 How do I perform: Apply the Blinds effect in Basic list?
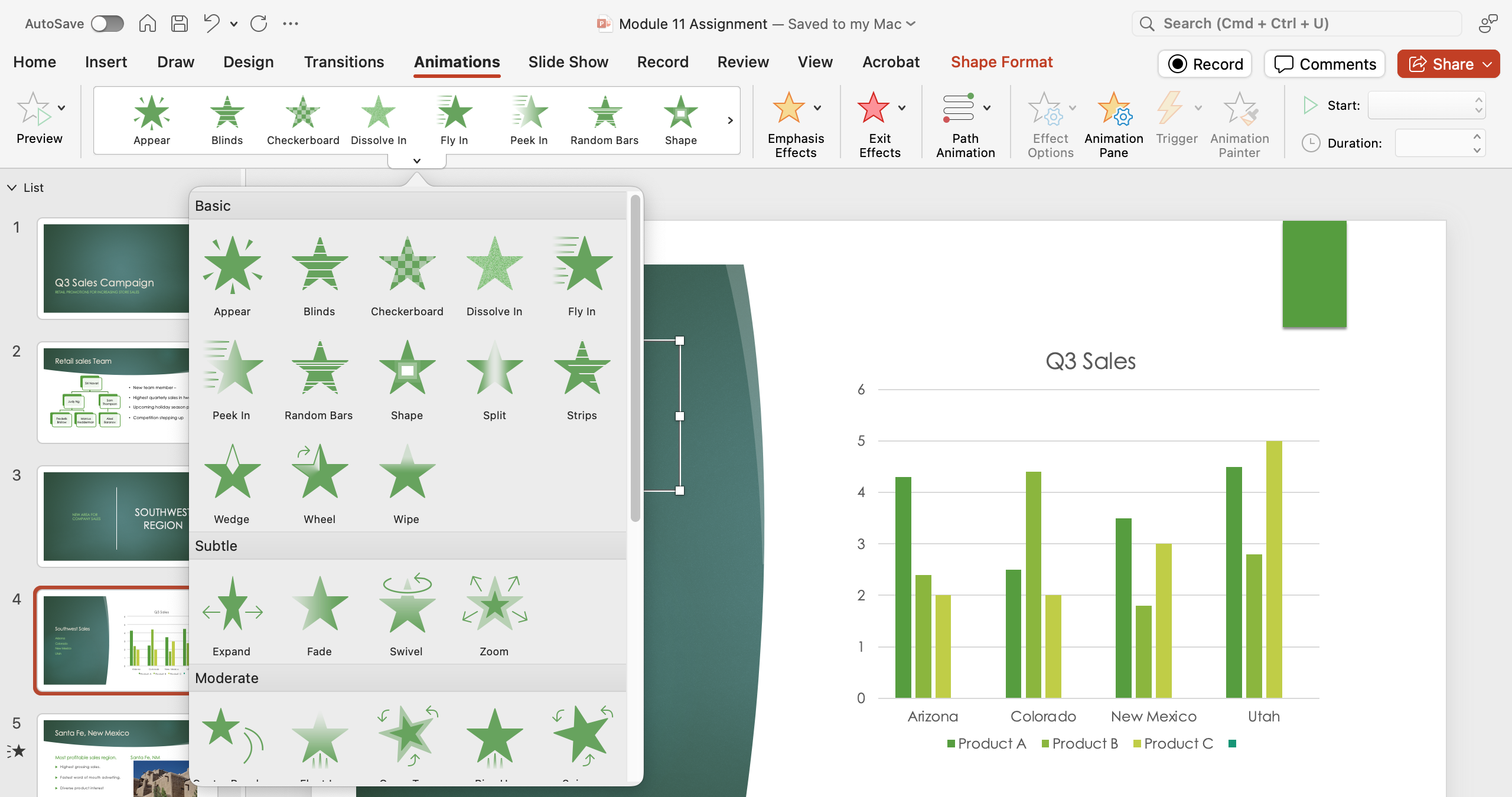click(320, 276)
